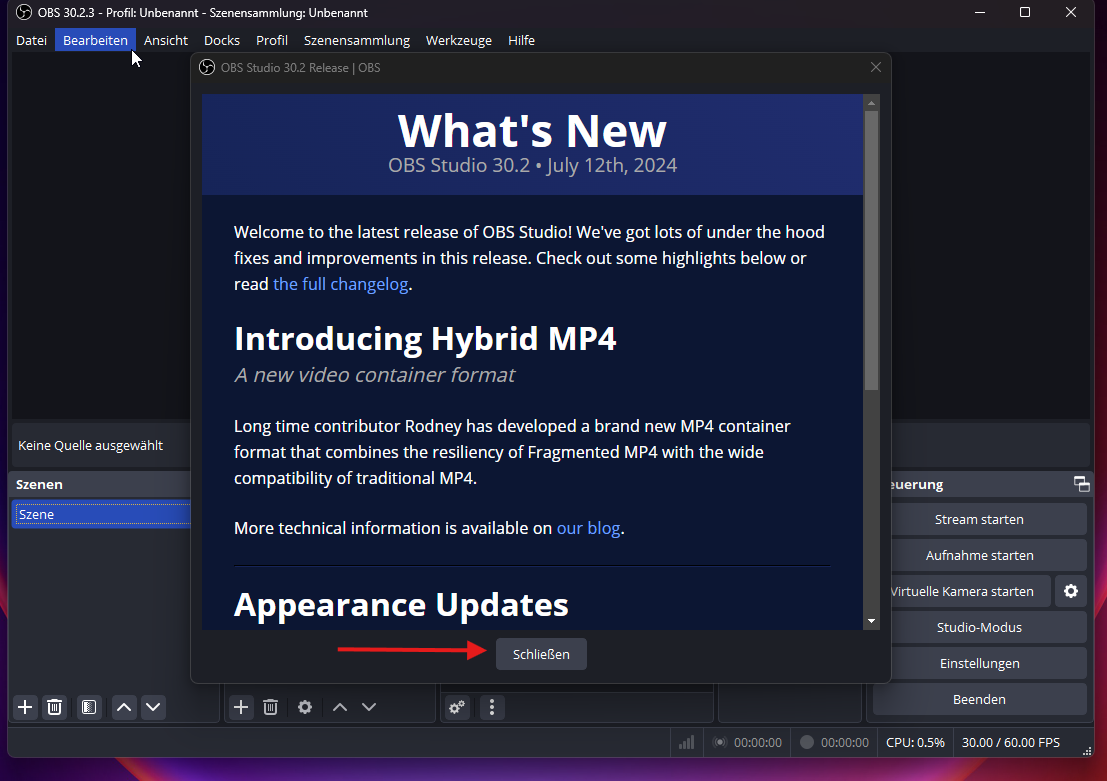Click the OBS logo in the main title bar
Screen dimensions: 1107x781
tap(24, 12)
